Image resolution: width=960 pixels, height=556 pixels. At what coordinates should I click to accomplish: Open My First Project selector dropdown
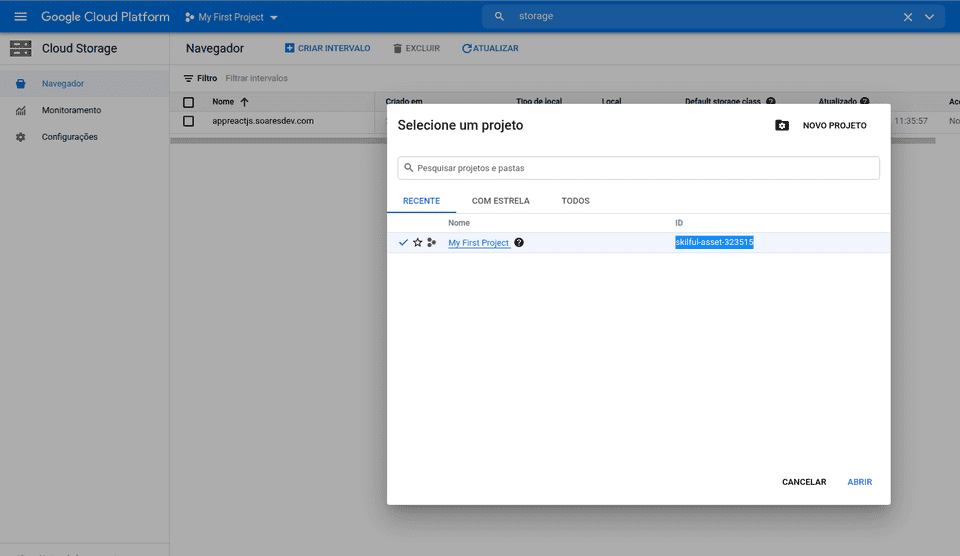[232, 17]
